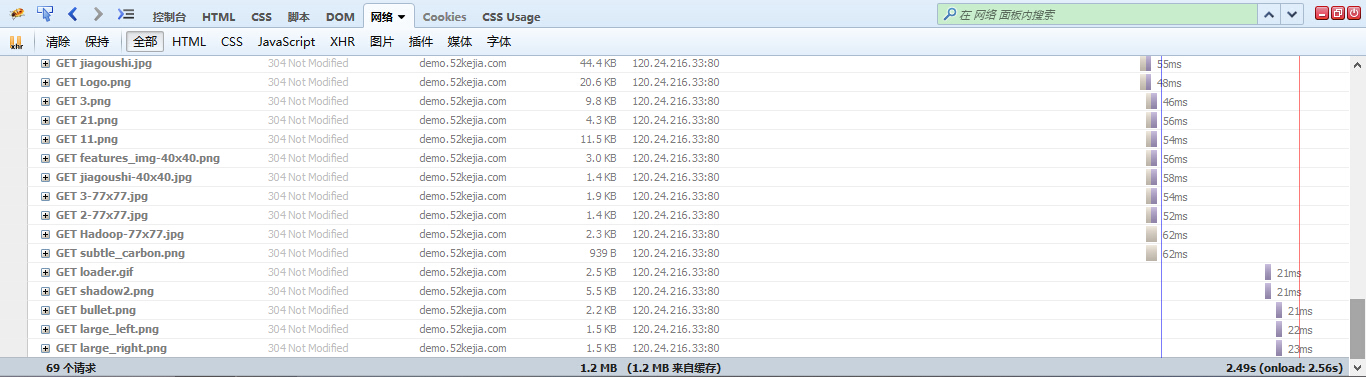This screenshot has width=1366, height=377.
Task: Go back using the blue left arrow
Action: coord(73,14)
